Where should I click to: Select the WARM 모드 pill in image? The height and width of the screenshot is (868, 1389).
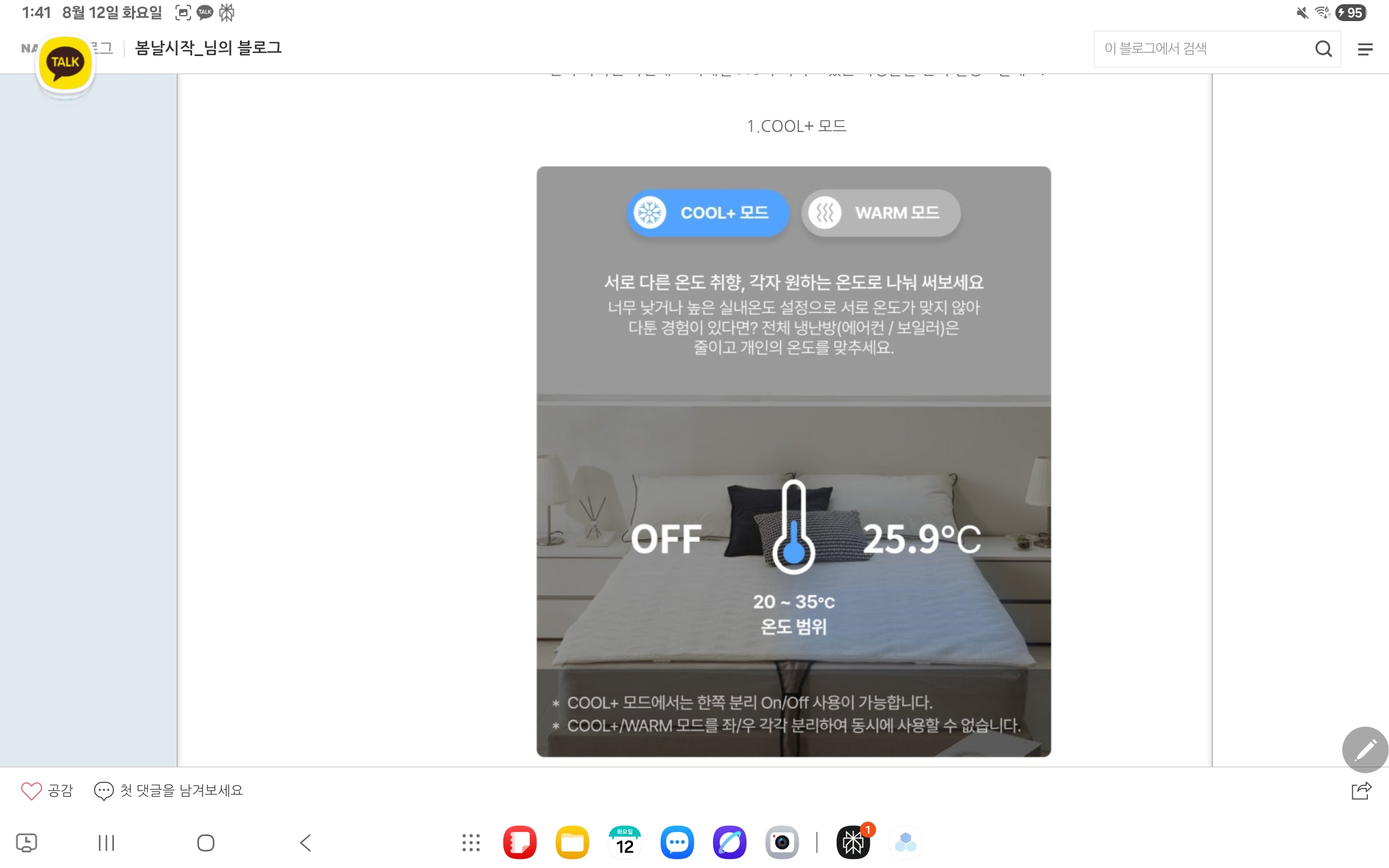coord(881,213)
